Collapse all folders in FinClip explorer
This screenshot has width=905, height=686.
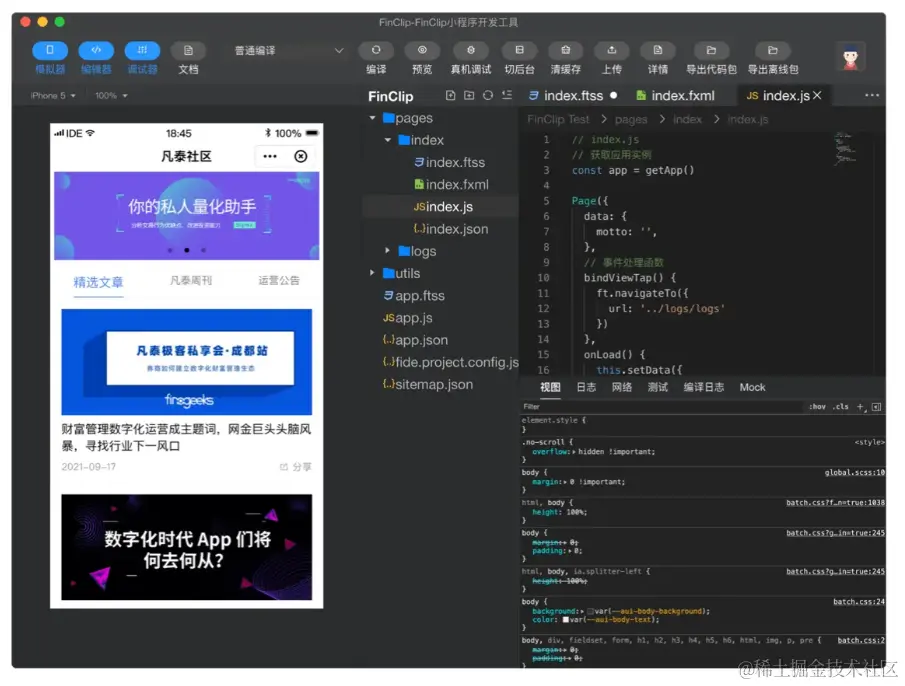click(507, 95)
